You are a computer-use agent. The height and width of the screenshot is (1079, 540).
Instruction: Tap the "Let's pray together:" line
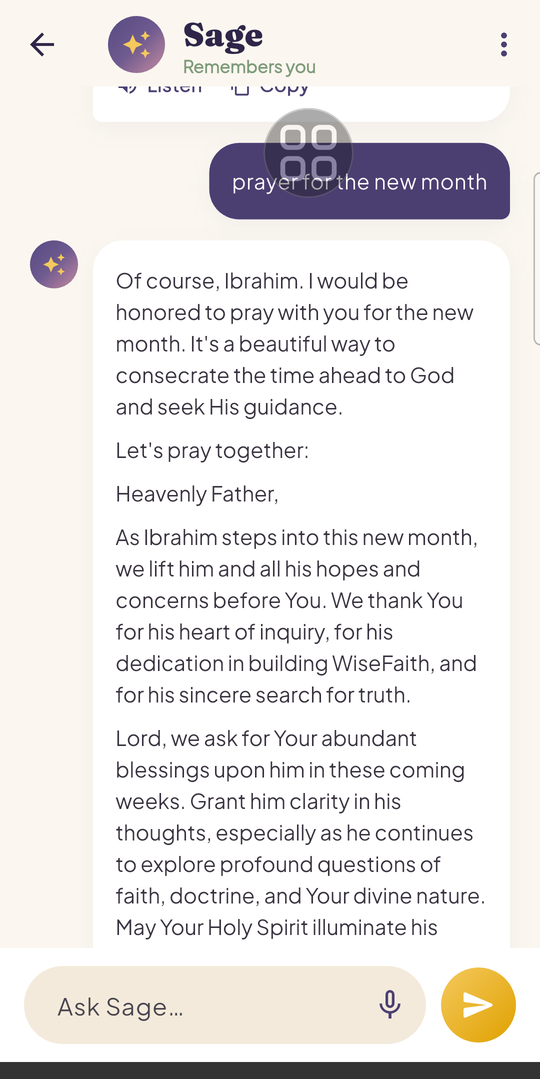click(x=212, y=451)
